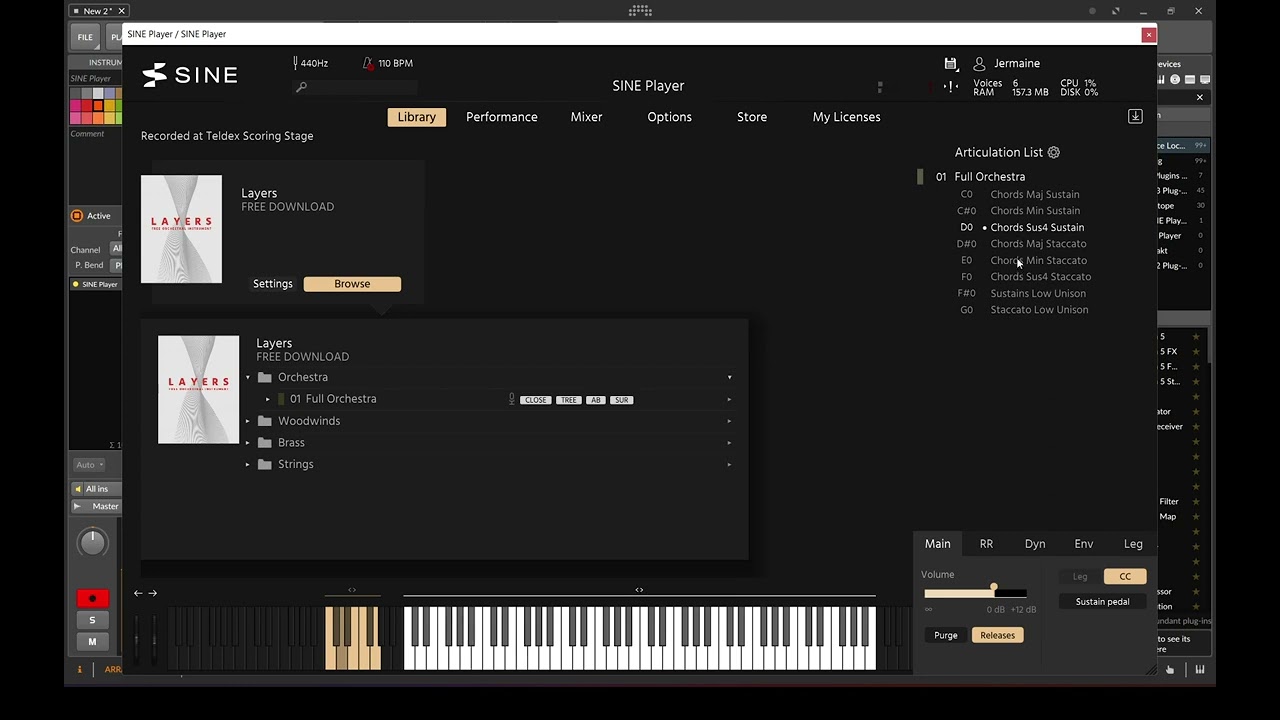Switch to the Library tab

coord(416,117)
